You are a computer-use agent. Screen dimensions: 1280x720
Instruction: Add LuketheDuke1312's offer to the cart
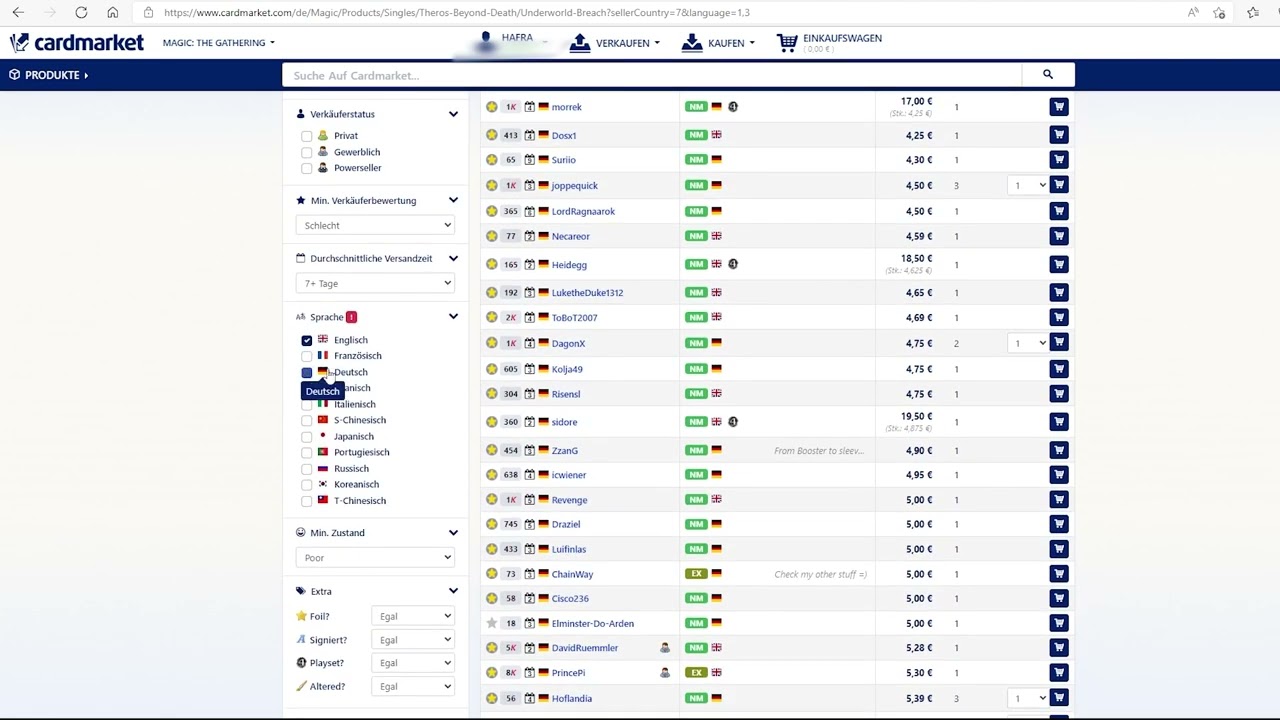[1059, 292]
